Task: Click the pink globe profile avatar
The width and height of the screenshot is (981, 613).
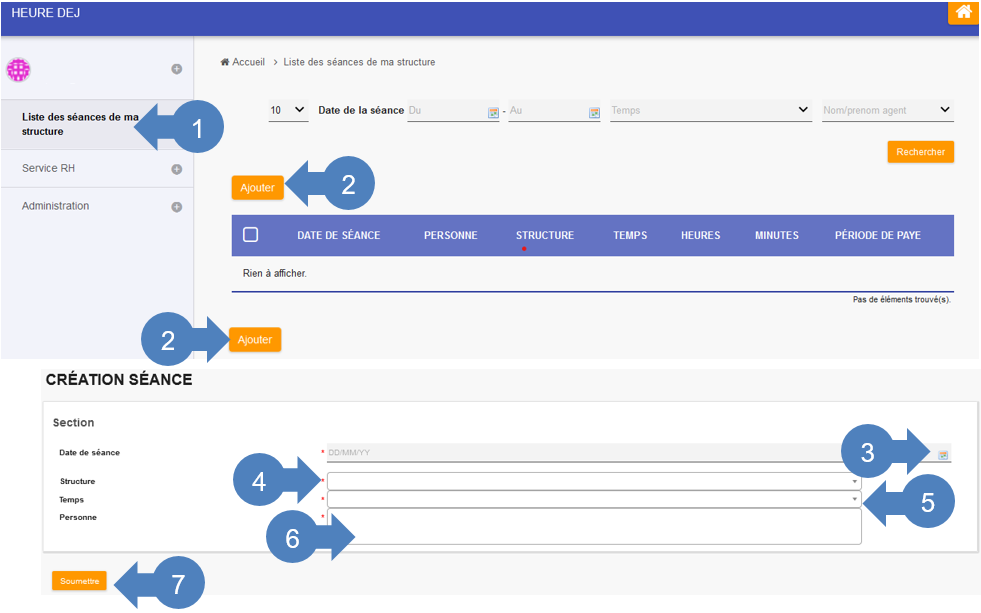Action: tap(18, 69)
